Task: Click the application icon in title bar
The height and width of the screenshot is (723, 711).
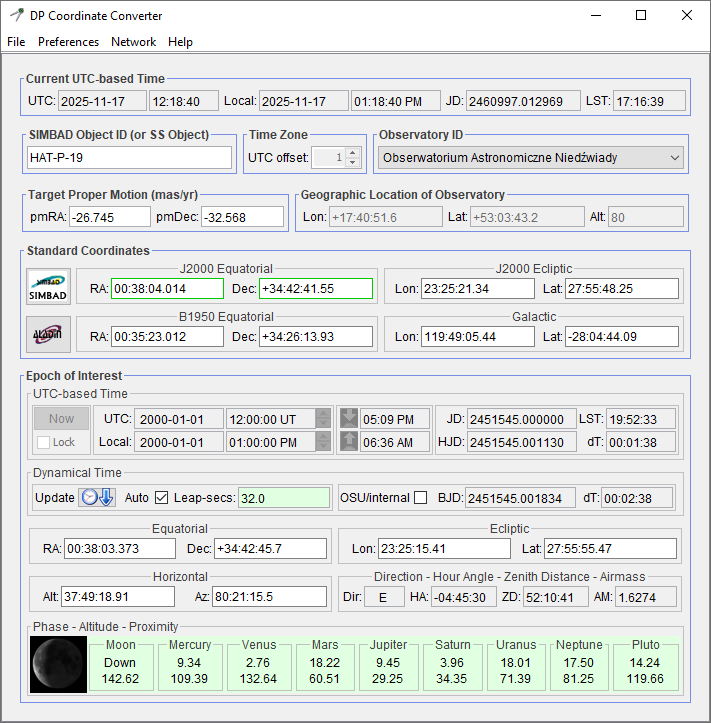Action: (16, 16)
